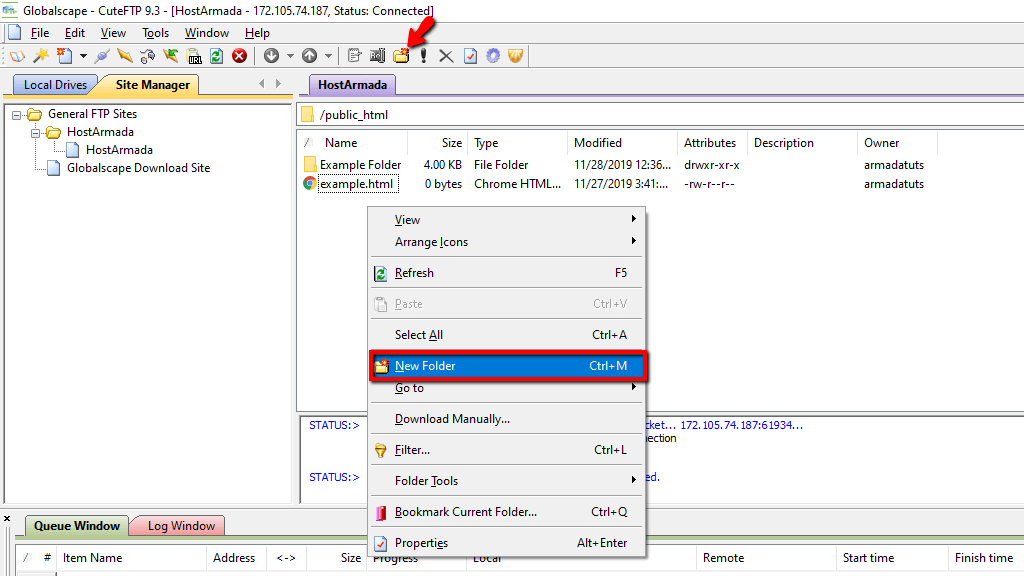Sort files by Owner column header
This screenshot has height=576, width=1024.
coord(897,143)
